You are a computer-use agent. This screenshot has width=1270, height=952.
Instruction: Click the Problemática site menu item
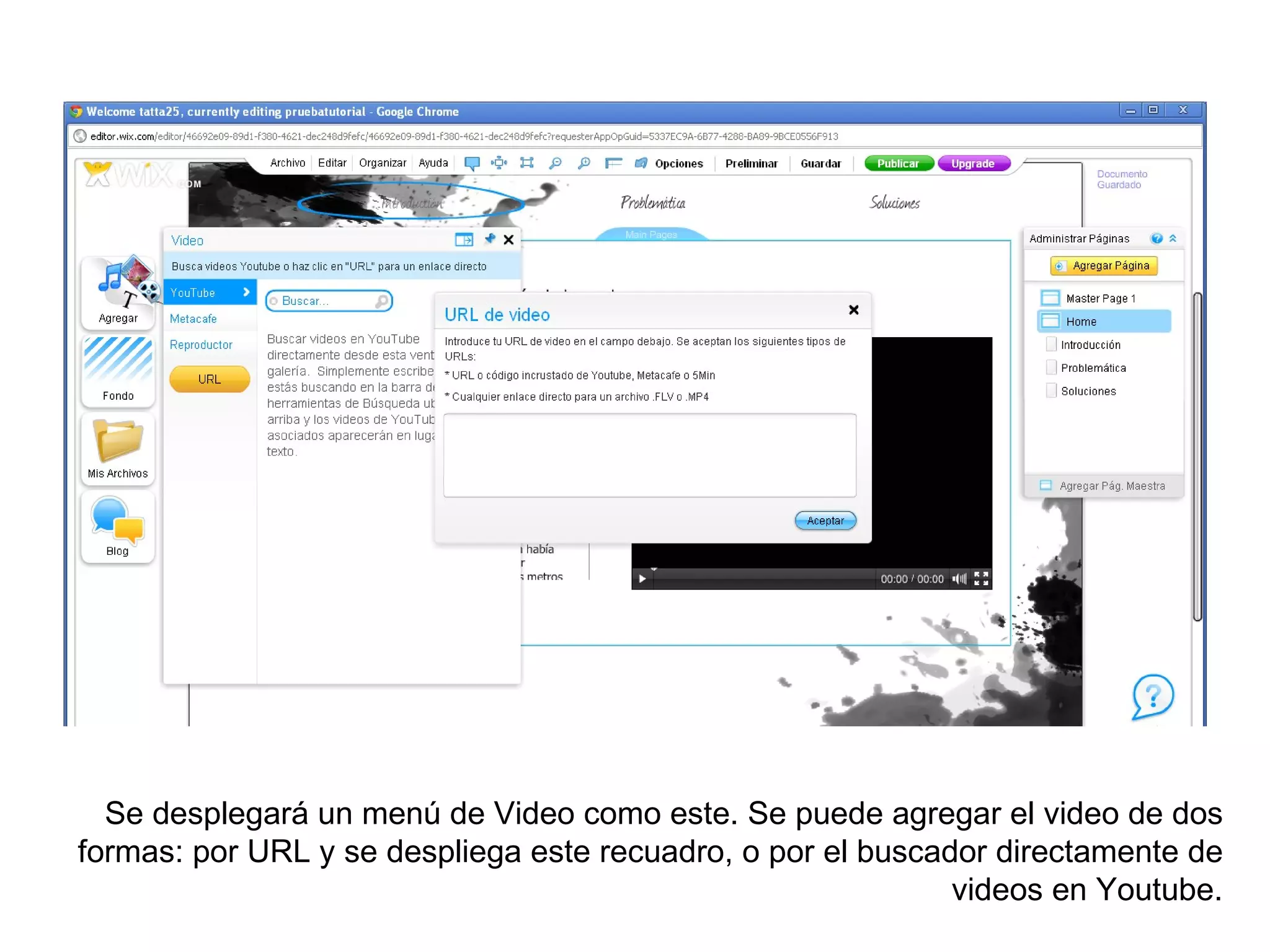(x=653, y=203)
